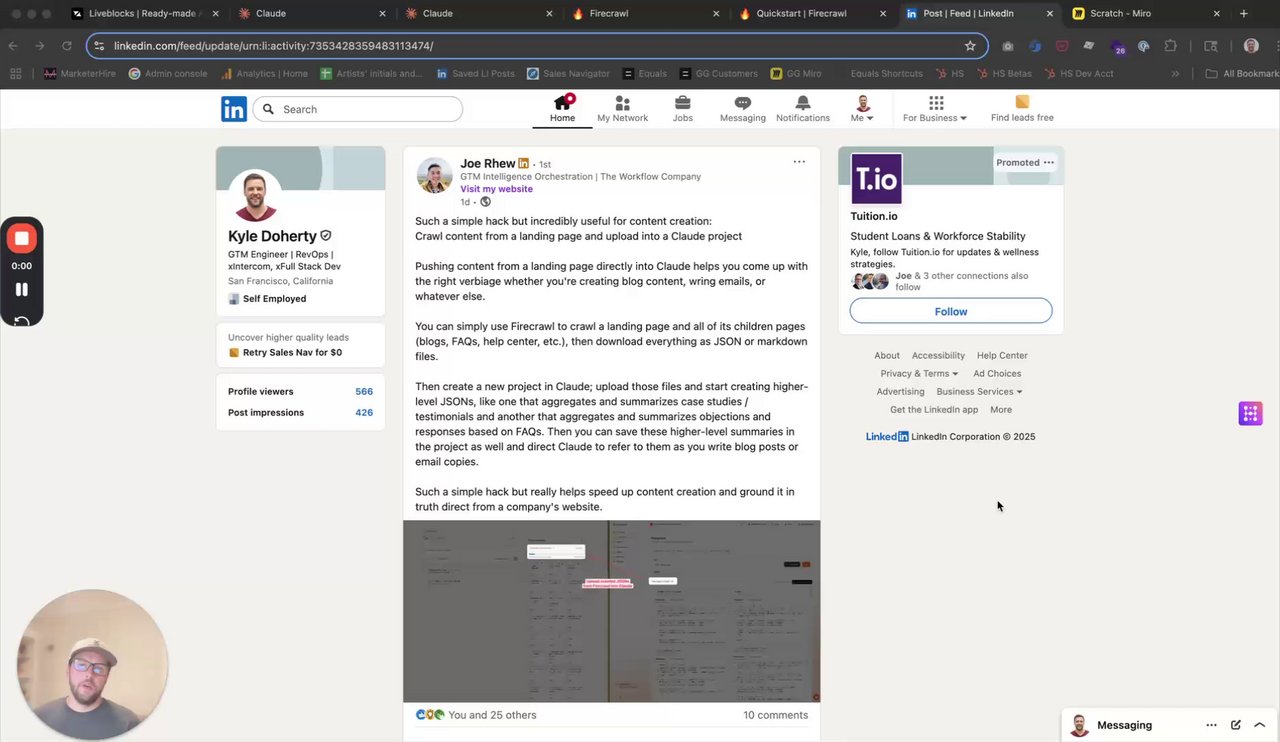1280x742 pixels.
Task: Select Post | Feed | LinkedIn tab
Action: (979, 13)
